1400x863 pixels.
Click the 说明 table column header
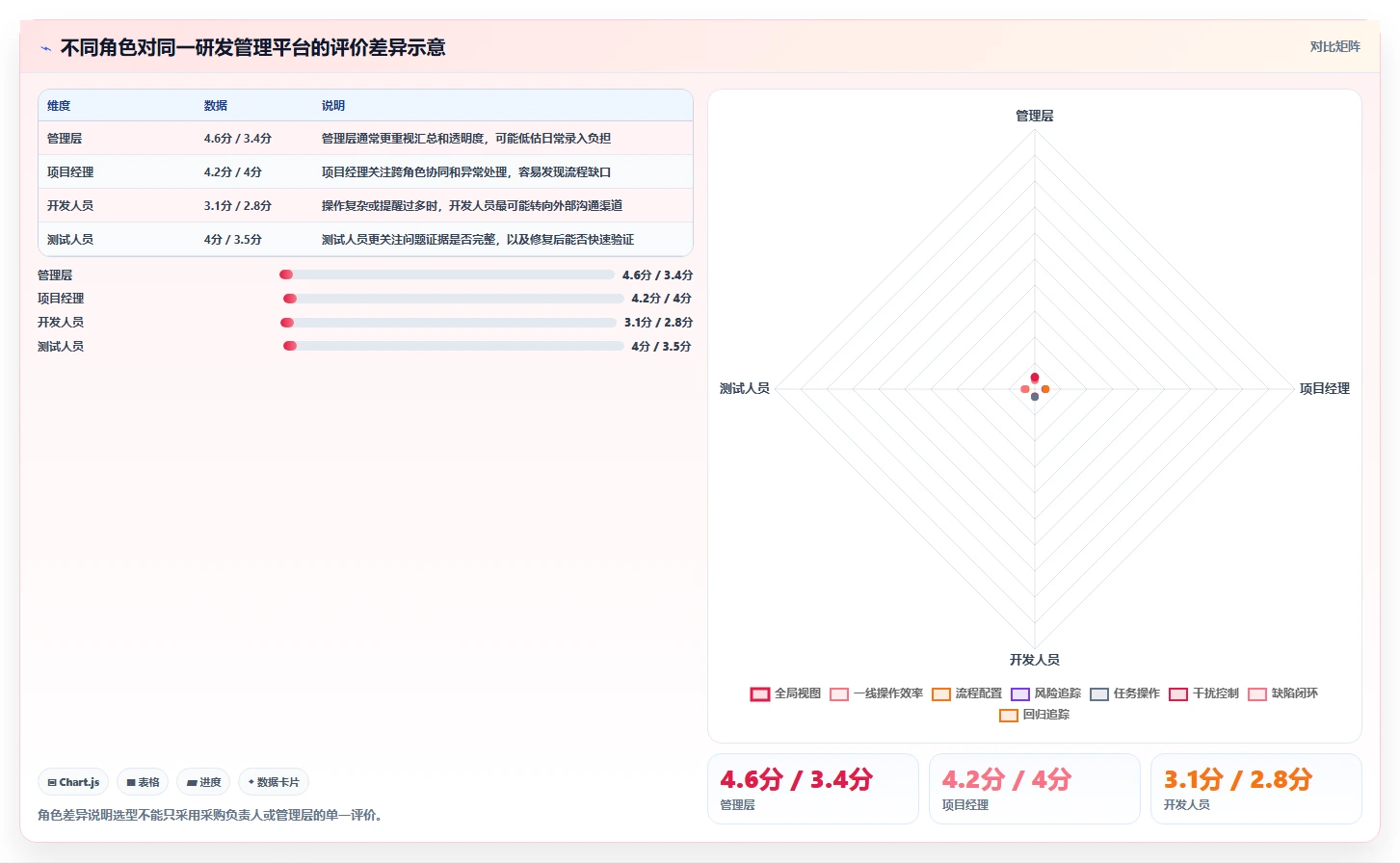click(333, 106)
